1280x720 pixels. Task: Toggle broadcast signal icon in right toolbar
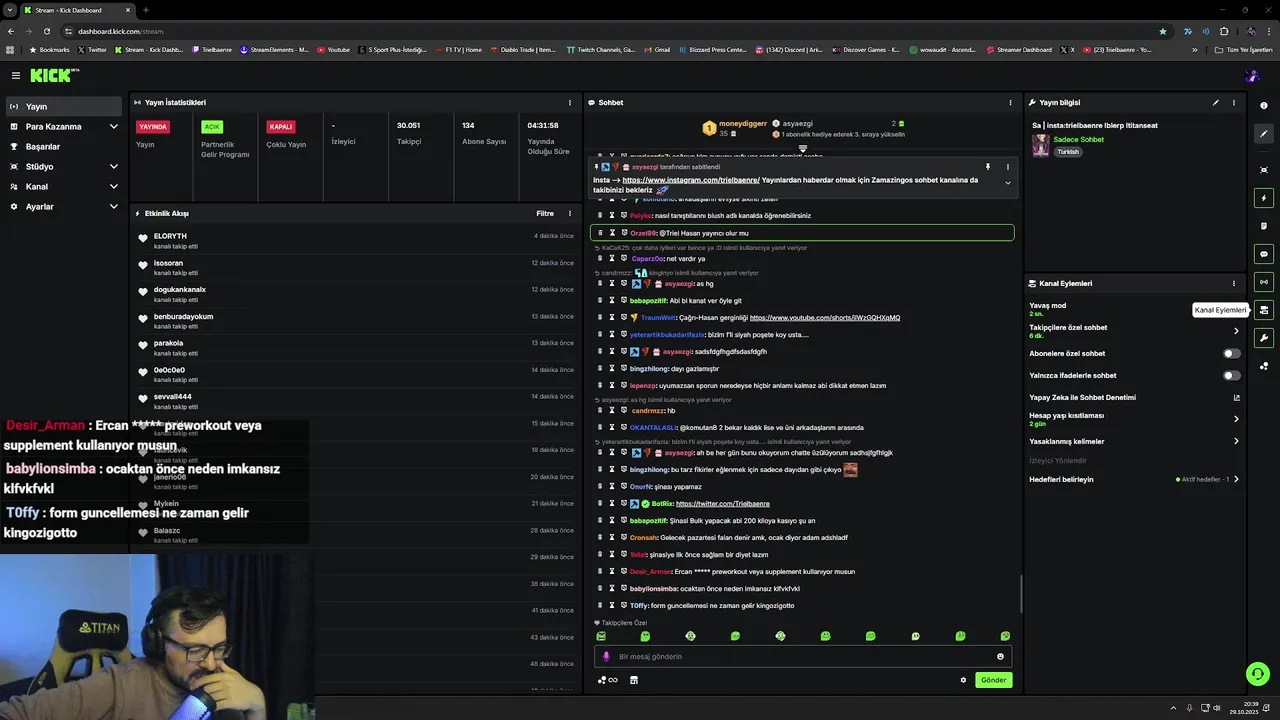(x=1264, y=282)
